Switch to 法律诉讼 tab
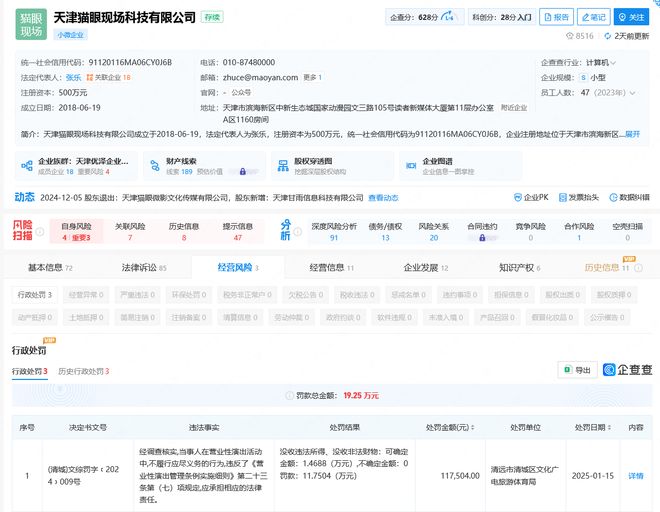The height and width of the screenshot is (512, 660). pyautogui.click(x=144, y=268)
